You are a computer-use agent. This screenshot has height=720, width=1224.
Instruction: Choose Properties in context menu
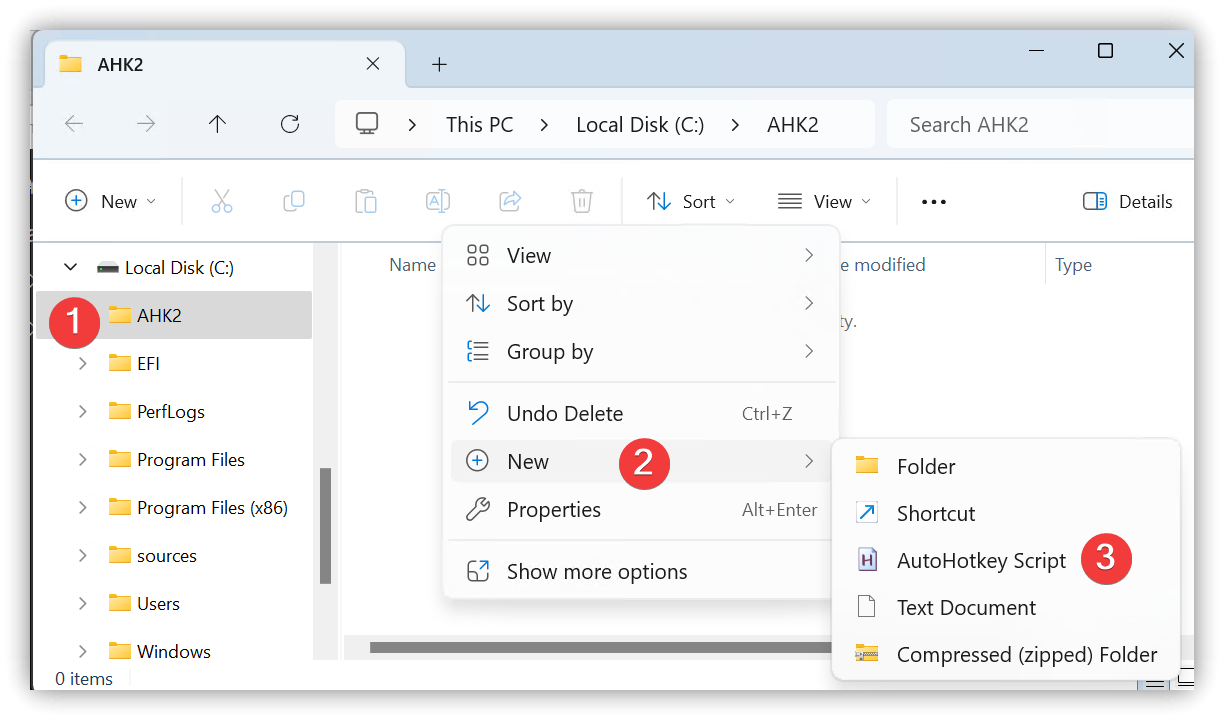(x=640, y=510)
